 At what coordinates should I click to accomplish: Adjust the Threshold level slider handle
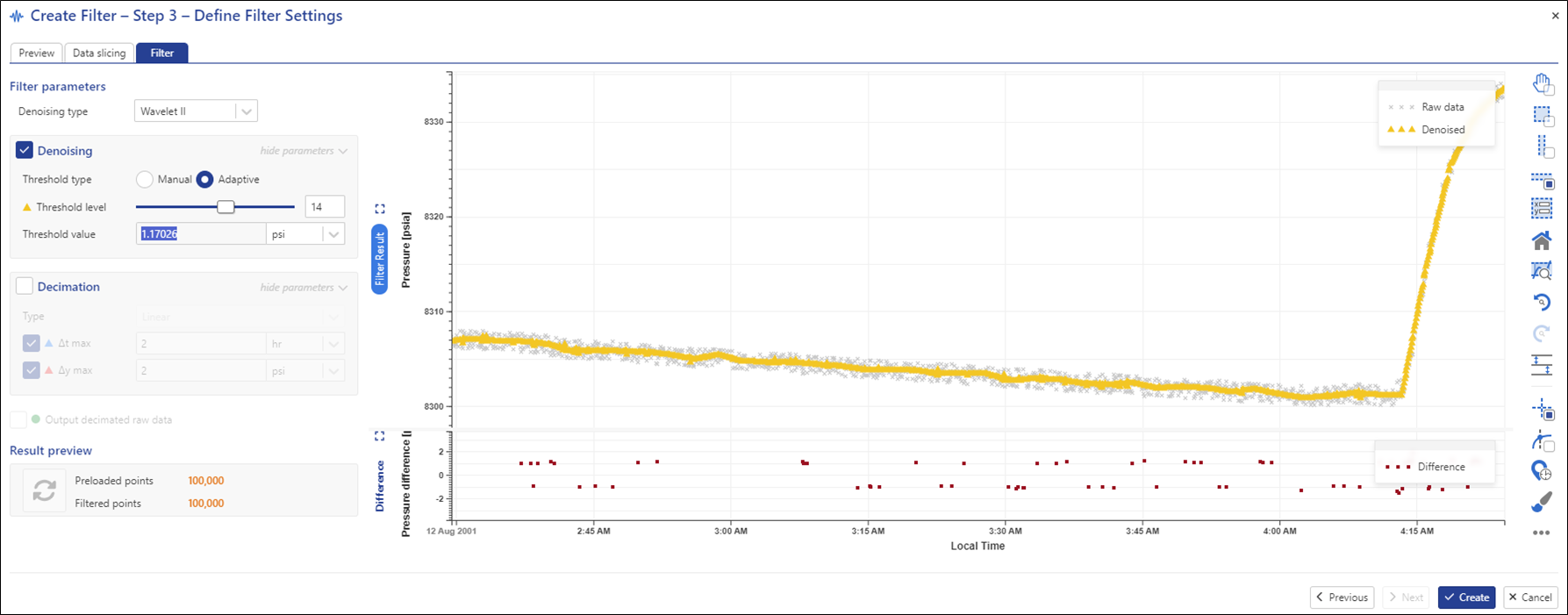(x=226, y=207)
